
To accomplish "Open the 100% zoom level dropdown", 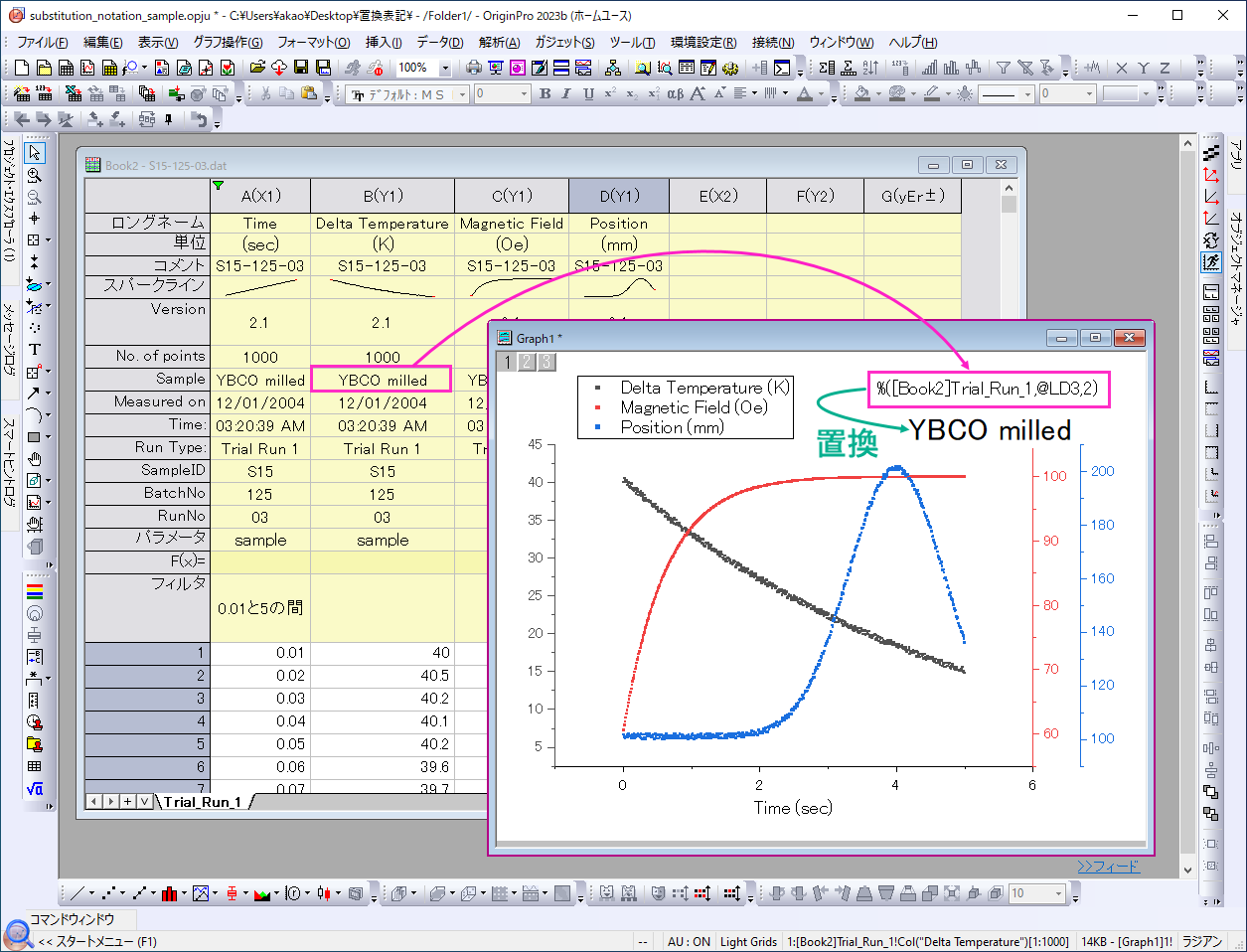I will (x=444, y=68).
